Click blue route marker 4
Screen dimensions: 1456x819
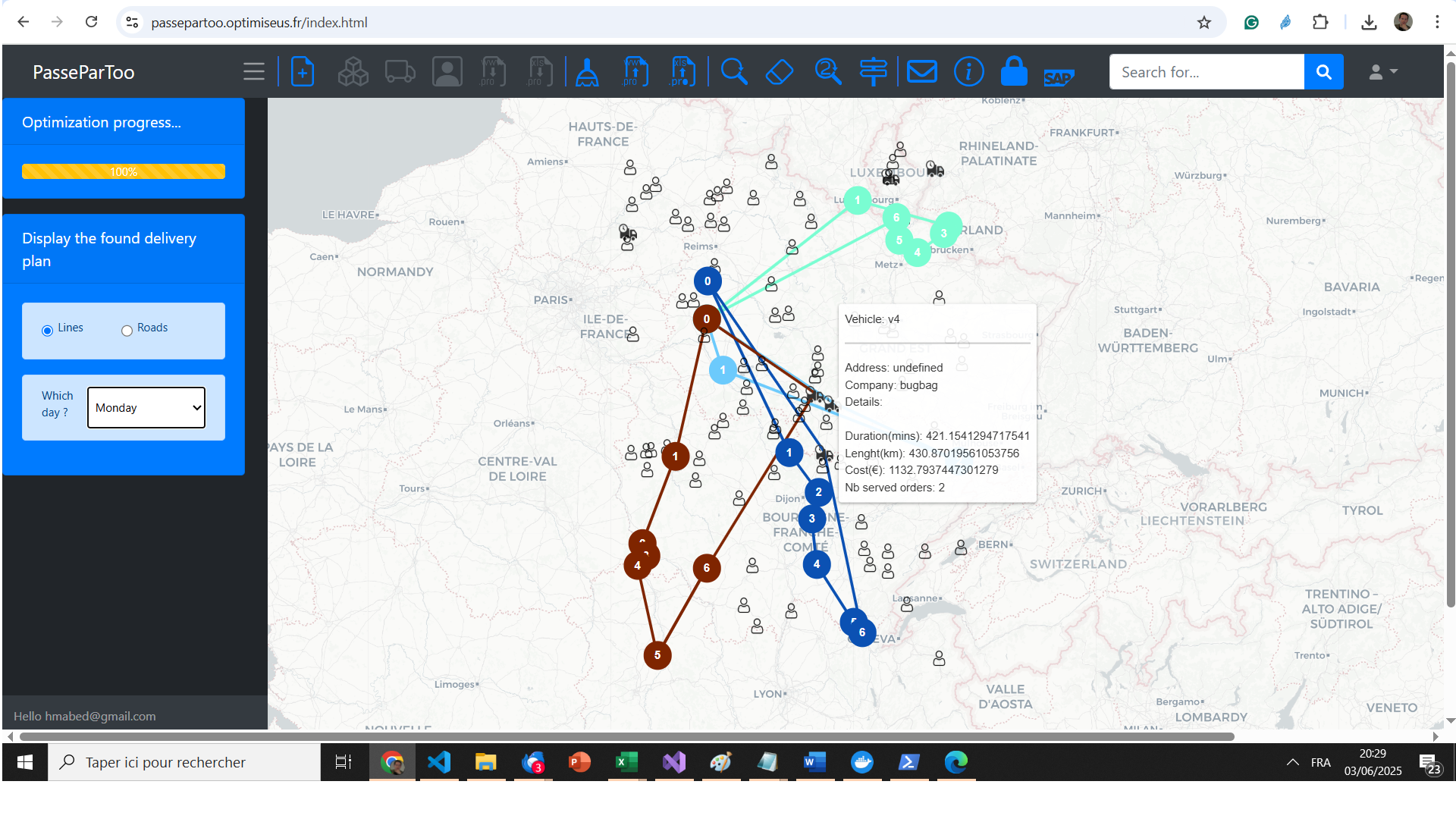point(817,564)
